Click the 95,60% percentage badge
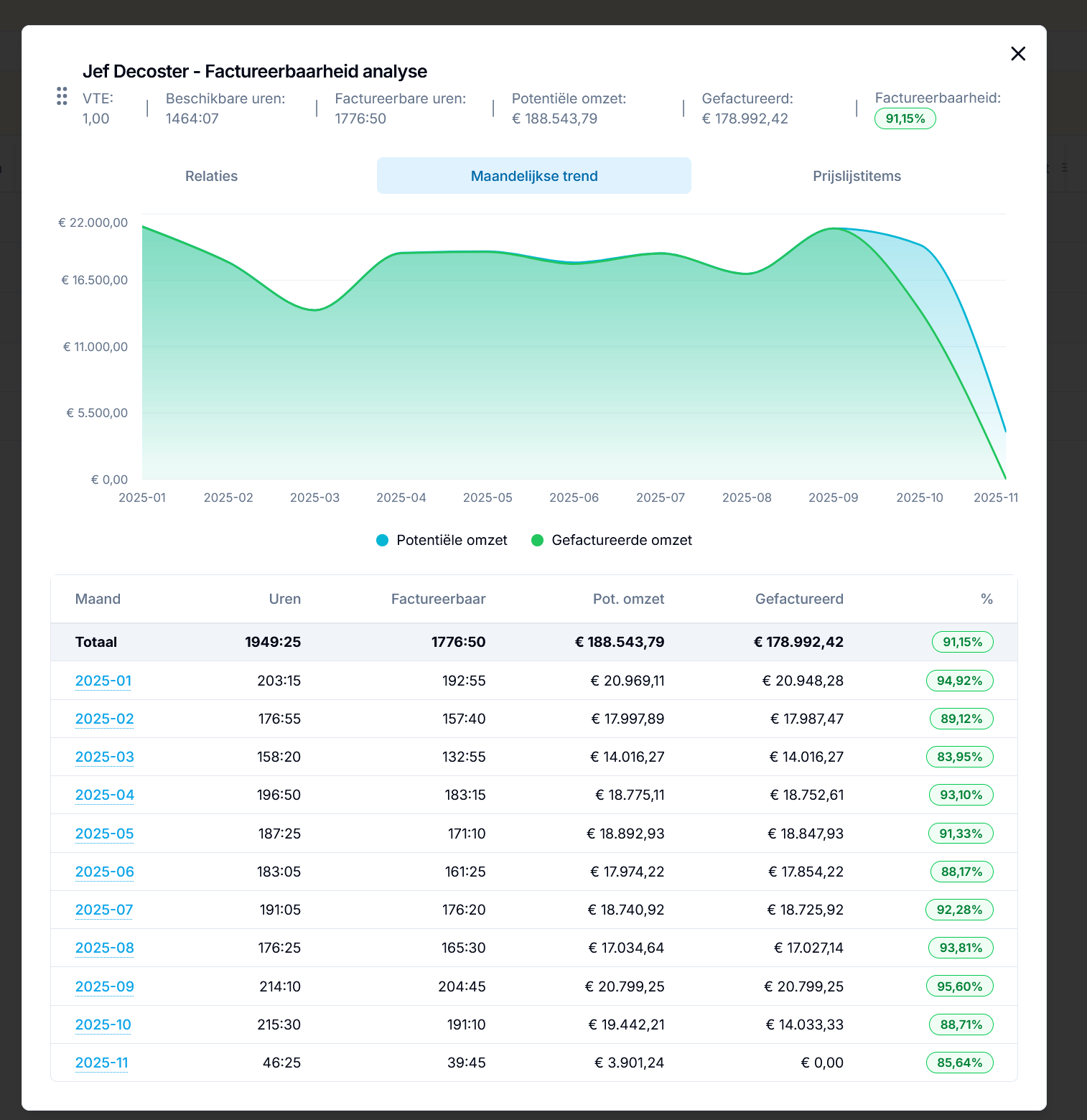This screenshot has height=1120, width=1087. [960, 986]
